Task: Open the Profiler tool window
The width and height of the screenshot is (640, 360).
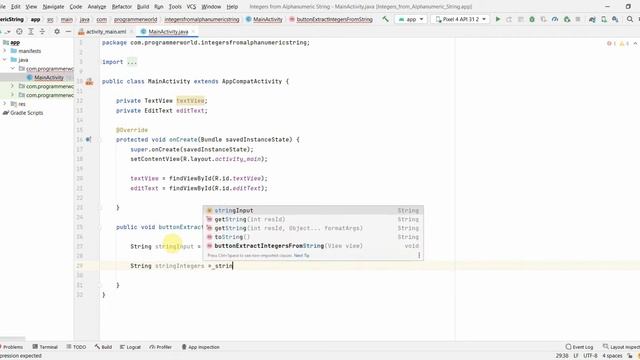Action: [160, 347]
